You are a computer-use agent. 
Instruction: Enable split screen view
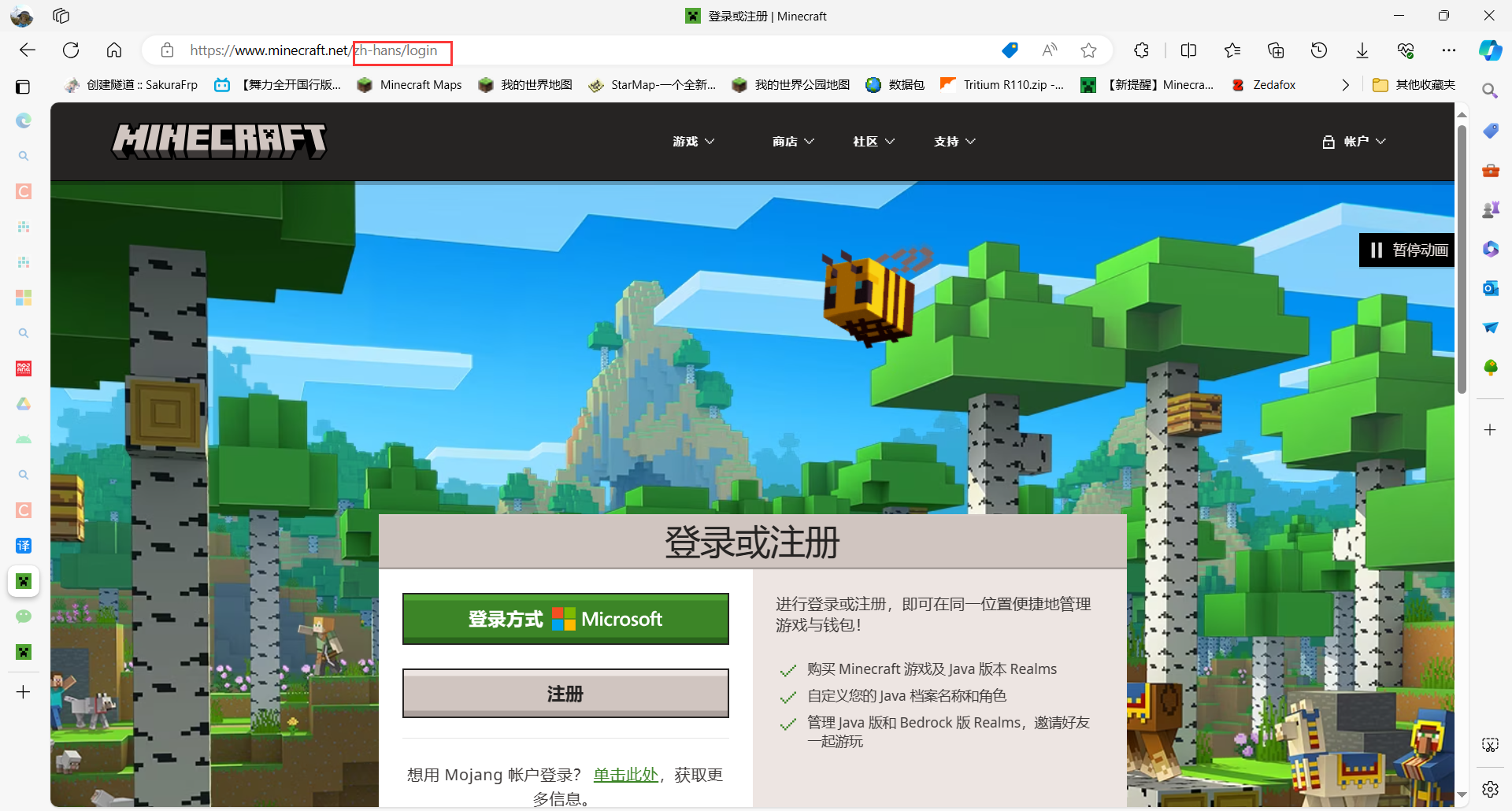pyautogui.click(x=1189, y=50)
